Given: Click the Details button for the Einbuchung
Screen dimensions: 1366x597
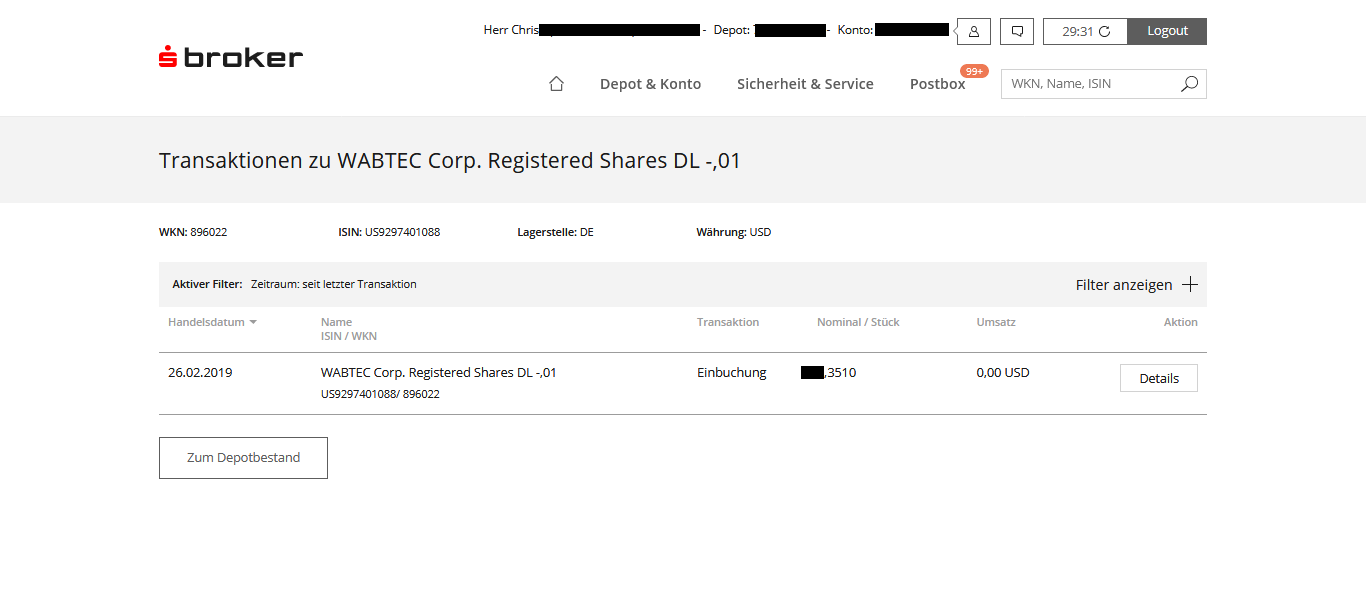Looking at the screenshot, I should click(1158, 378).
